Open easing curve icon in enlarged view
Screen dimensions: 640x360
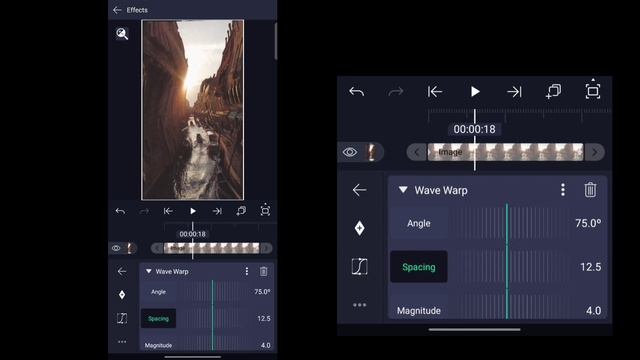click(359, 267)
